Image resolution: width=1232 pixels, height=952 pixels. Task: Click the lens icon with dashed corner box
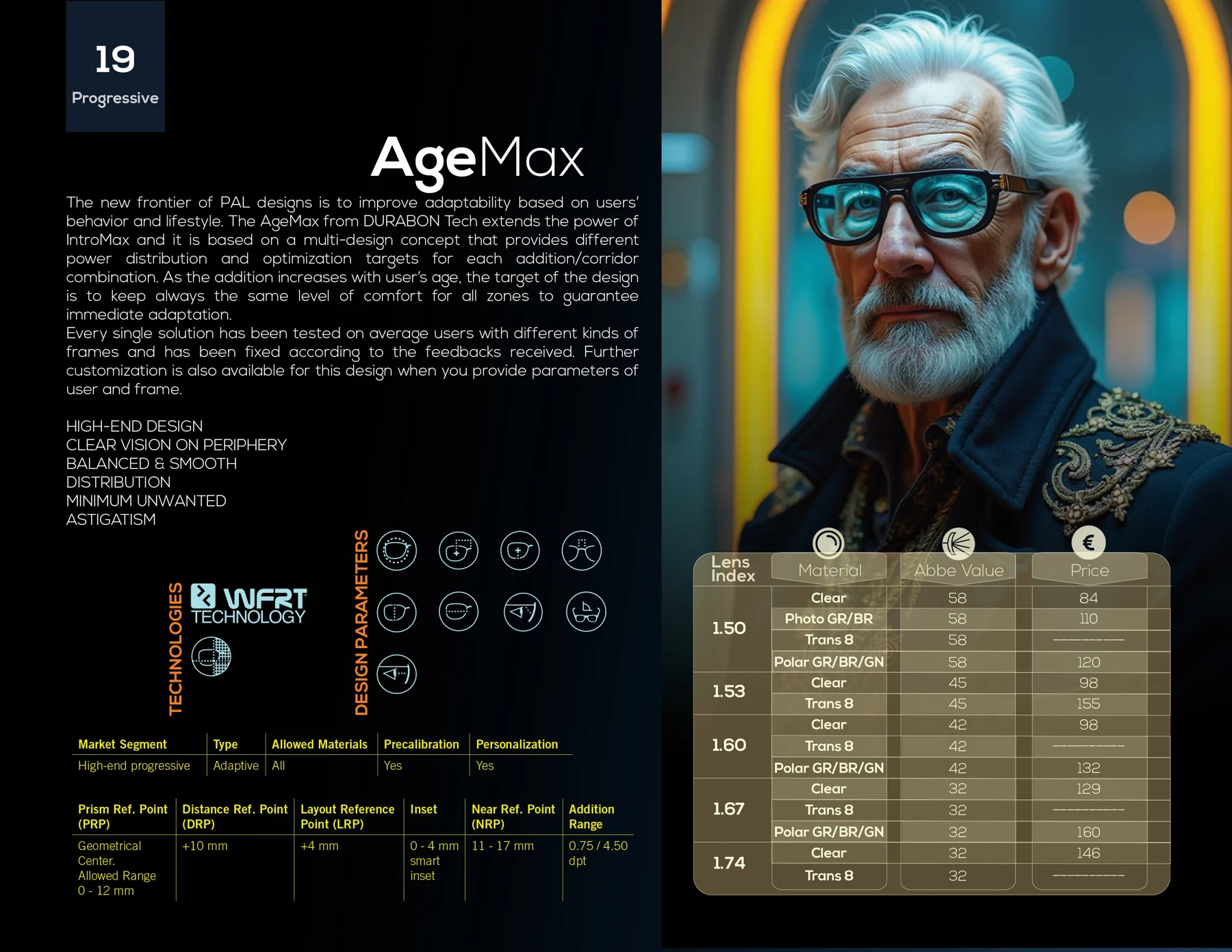(459, 550)
